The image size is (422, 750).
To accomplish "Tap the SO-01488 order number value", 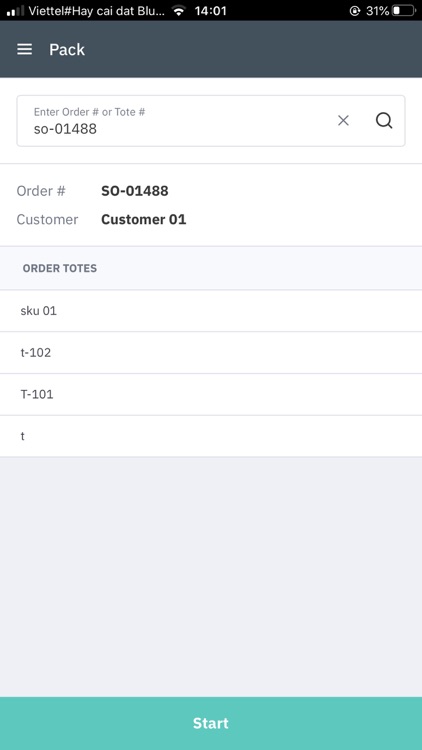I will point(135,191).
